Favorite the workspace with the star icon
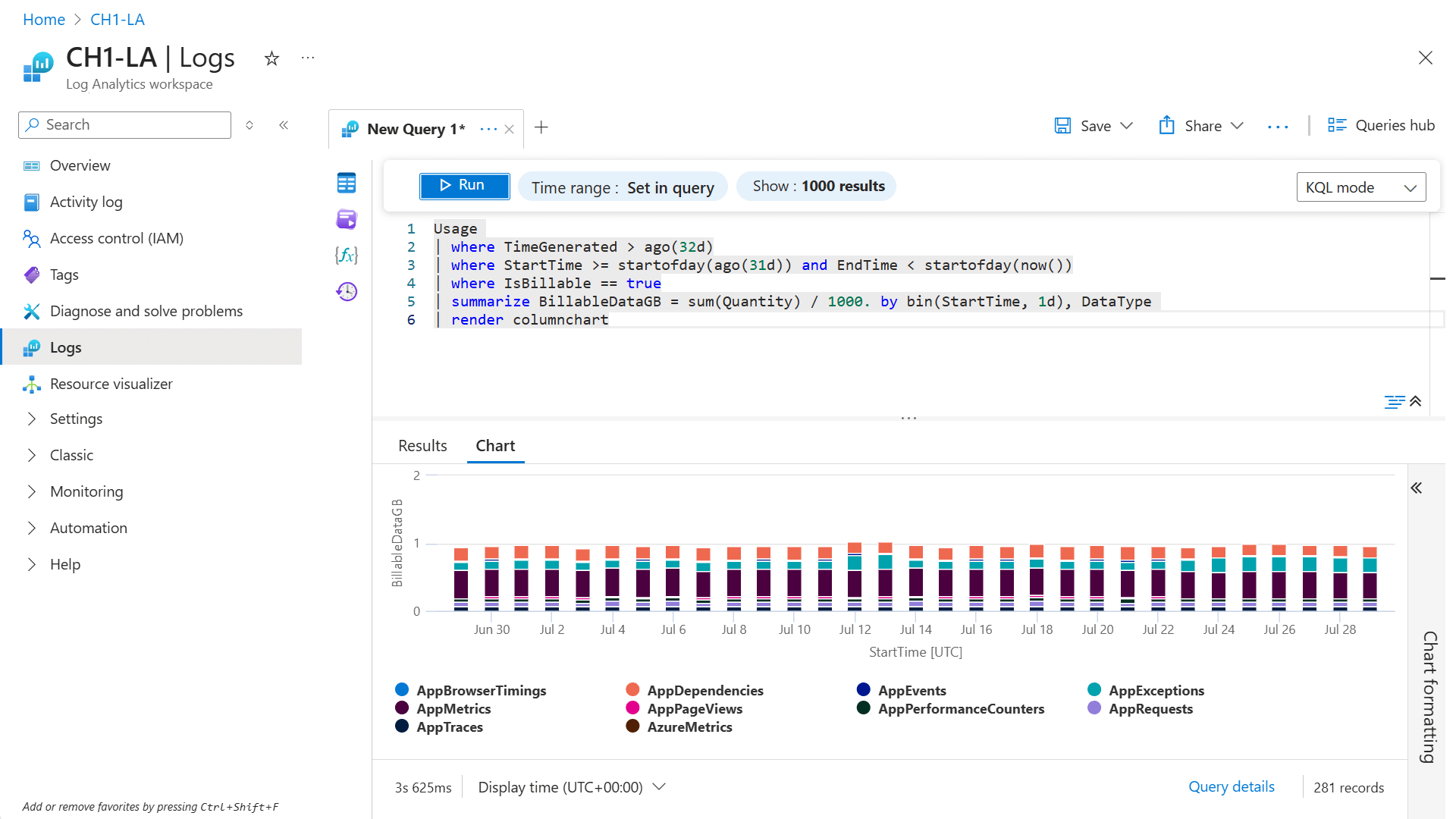Image resolution: width=1456 pixels, height=819 pixels. point(271,58)
